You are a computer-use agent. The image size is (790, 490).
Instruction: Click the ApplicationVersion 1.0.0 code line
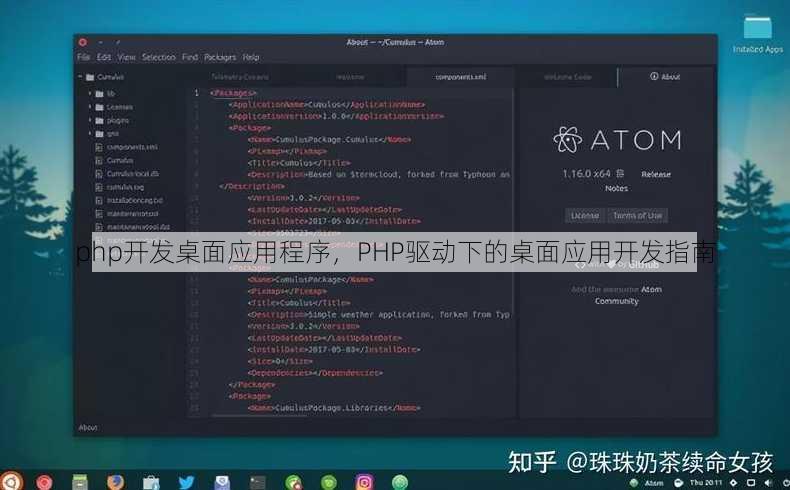(x=336, y=116)
